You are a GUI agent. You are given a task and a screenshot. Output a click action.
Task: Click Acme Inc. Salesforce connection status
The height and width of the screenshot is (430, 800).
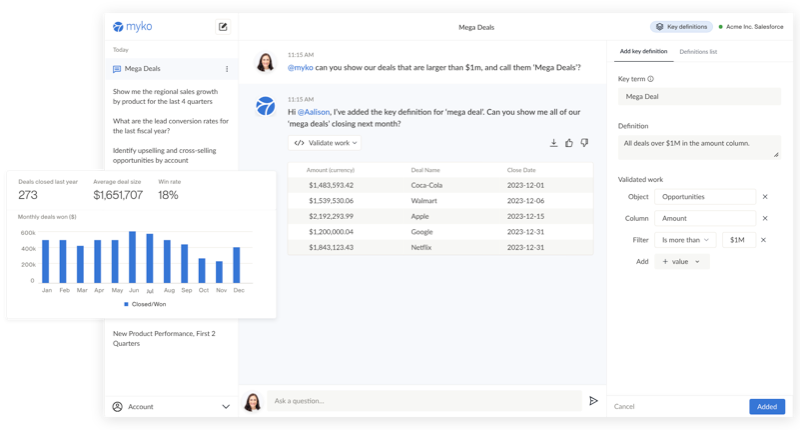pos(751,27)
